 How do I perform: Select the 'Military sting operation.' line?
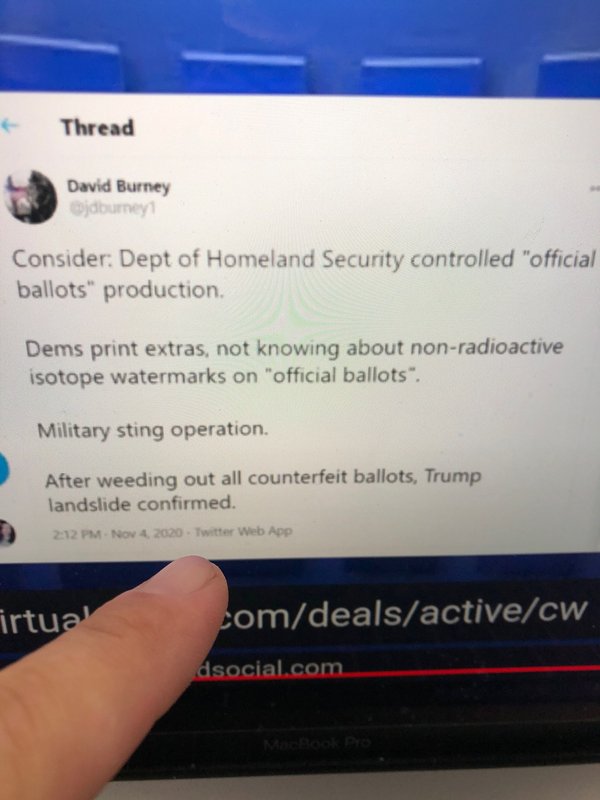(153, 430)
